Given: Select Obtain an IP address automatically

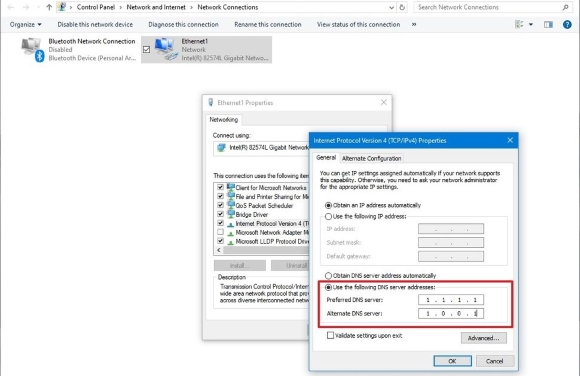Looking at the screenshot, I should (x=328, y=205).
